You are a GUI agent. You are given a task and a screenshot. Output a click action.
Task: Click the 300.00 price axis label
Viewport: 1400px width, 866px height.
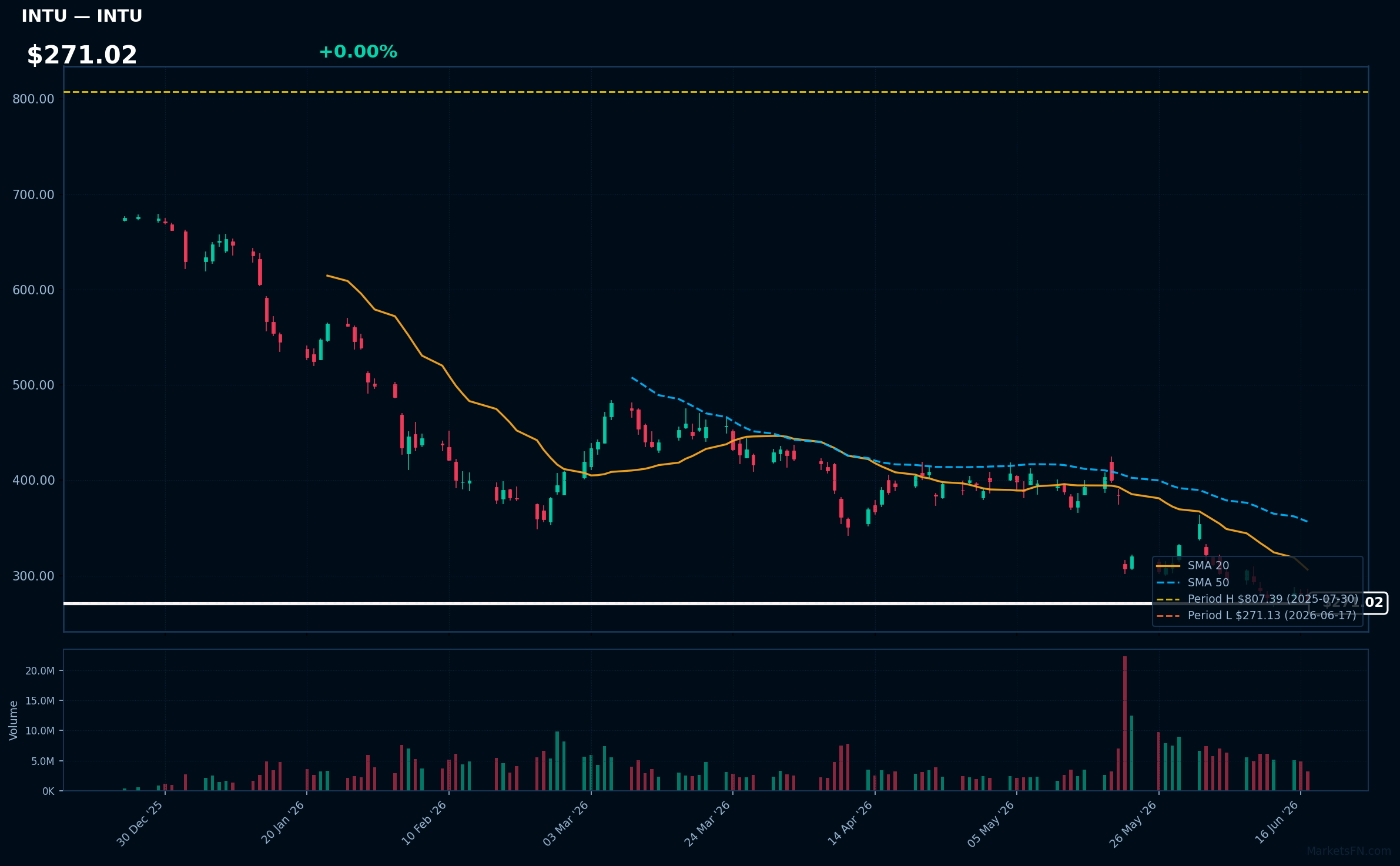[x=34, y=576]
